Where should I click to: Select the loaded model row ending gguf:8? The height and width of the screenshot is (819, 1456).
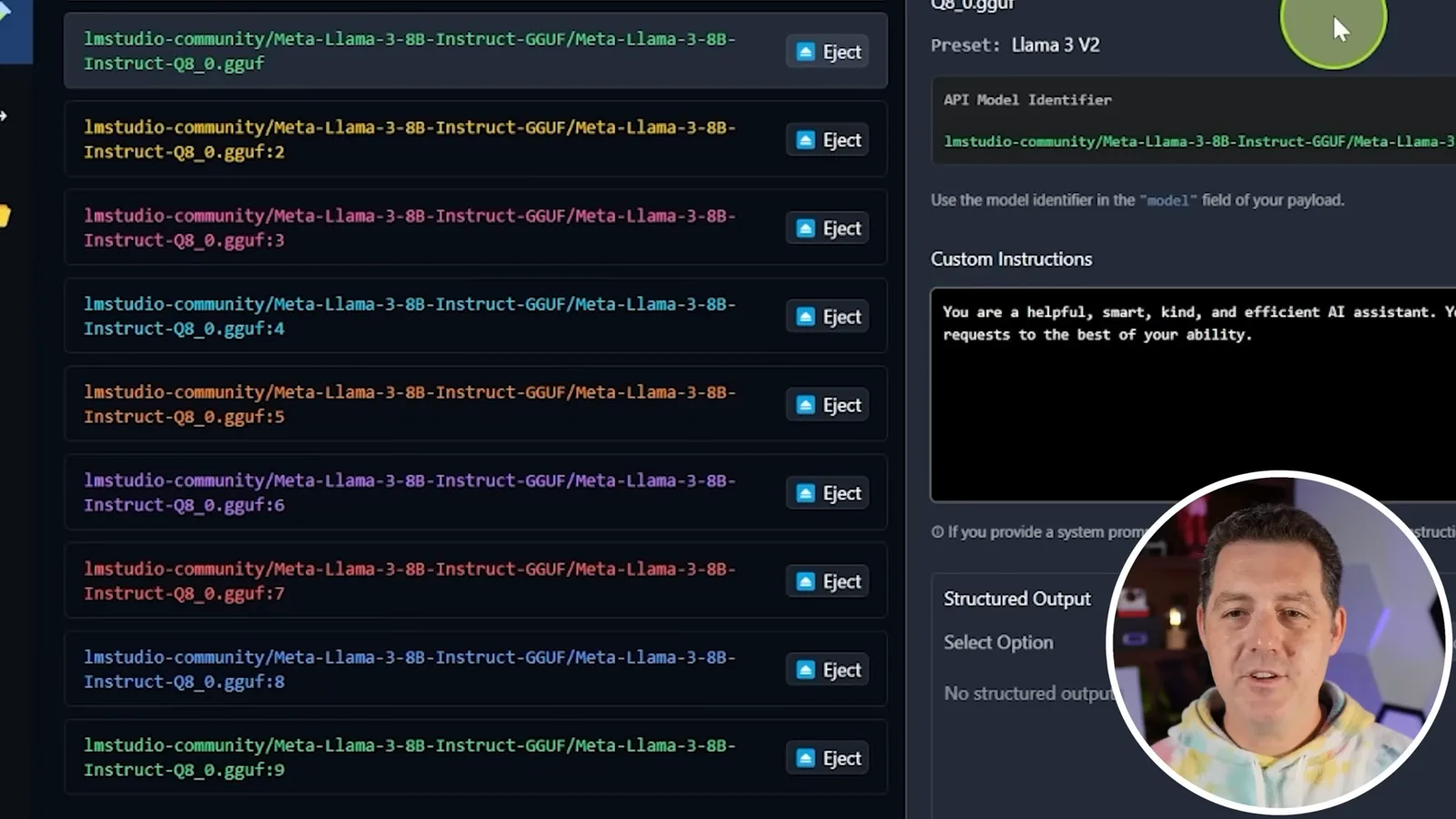[475, 669]
